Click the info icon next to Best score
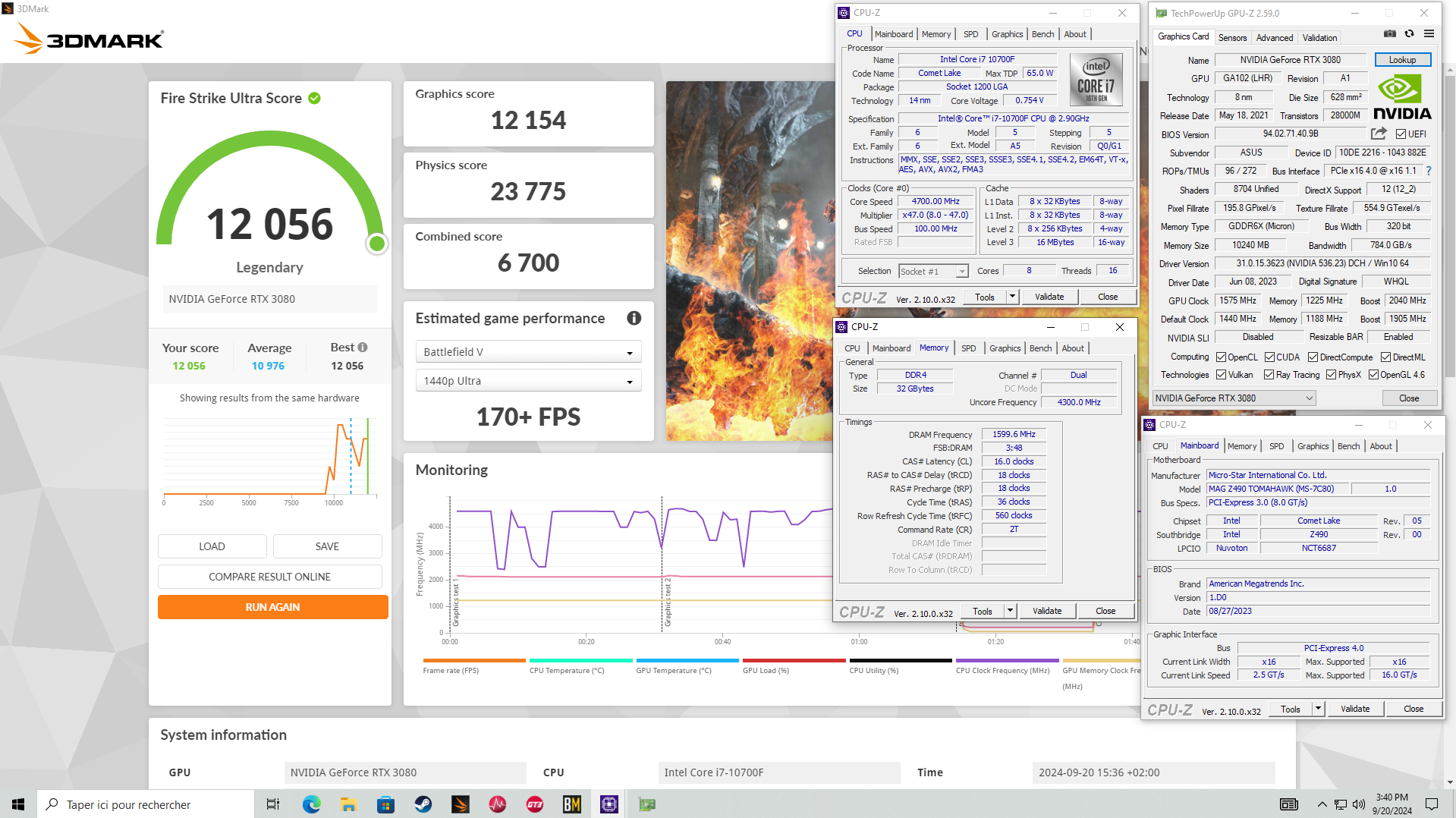Screen dimensions: 1456x818 (x=363, y=348)
